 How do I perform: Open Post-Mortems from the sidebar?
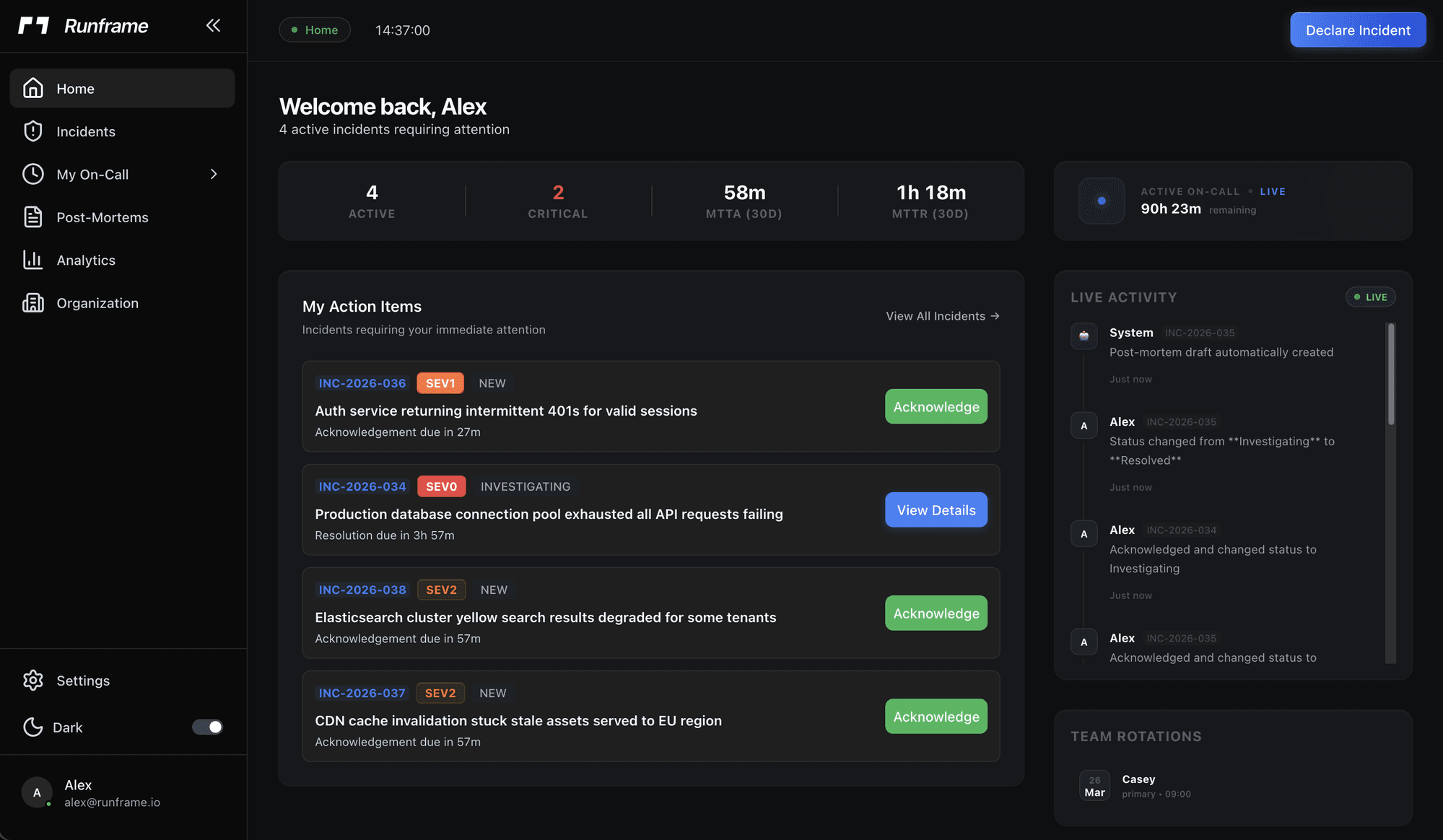pyautogui.click(x=102, y=217)
